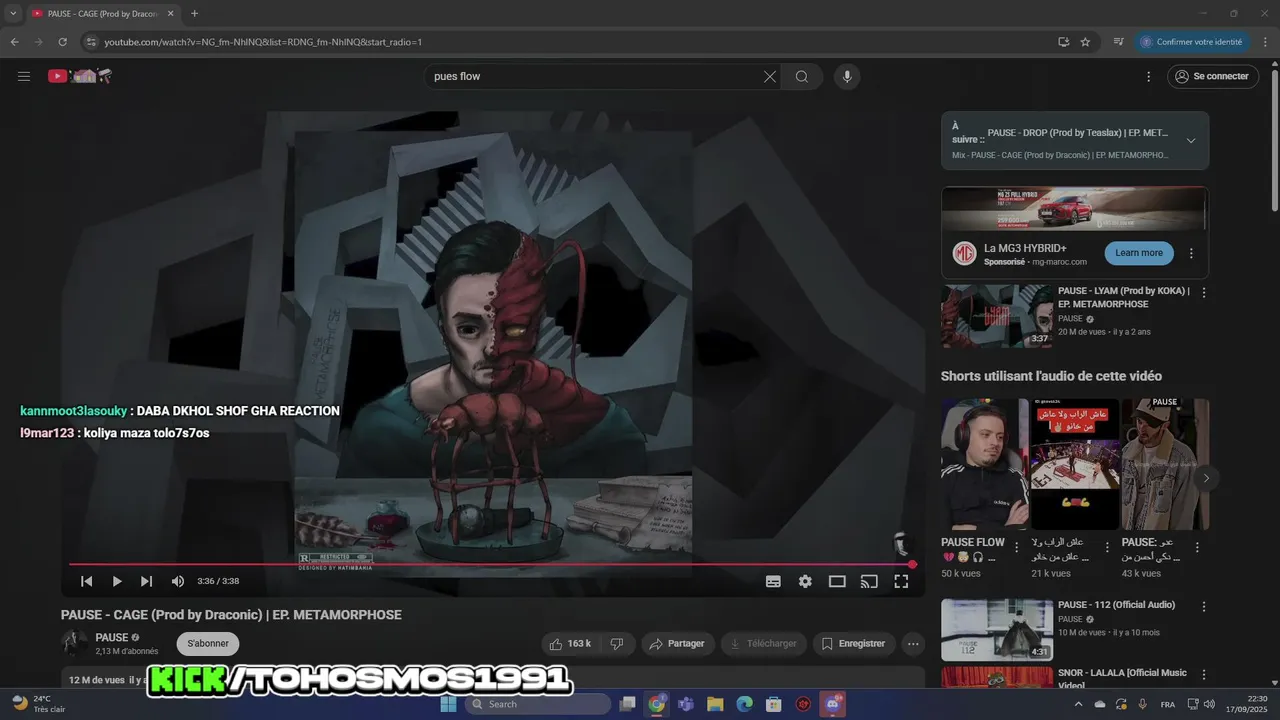This screenshot has width=1280, height=720.
Task: Open Chrome three-dot menu
Action: coord(1265,42)
